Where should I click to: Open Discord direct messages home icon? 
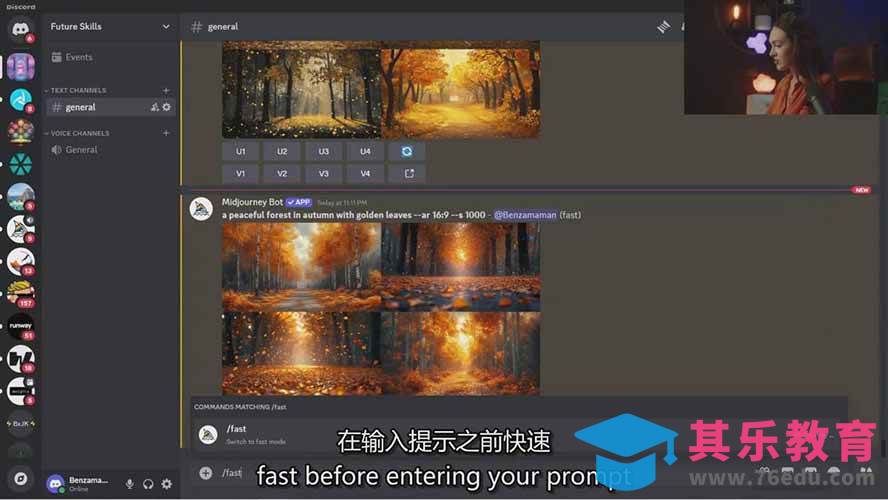click(x=21, y=29)
